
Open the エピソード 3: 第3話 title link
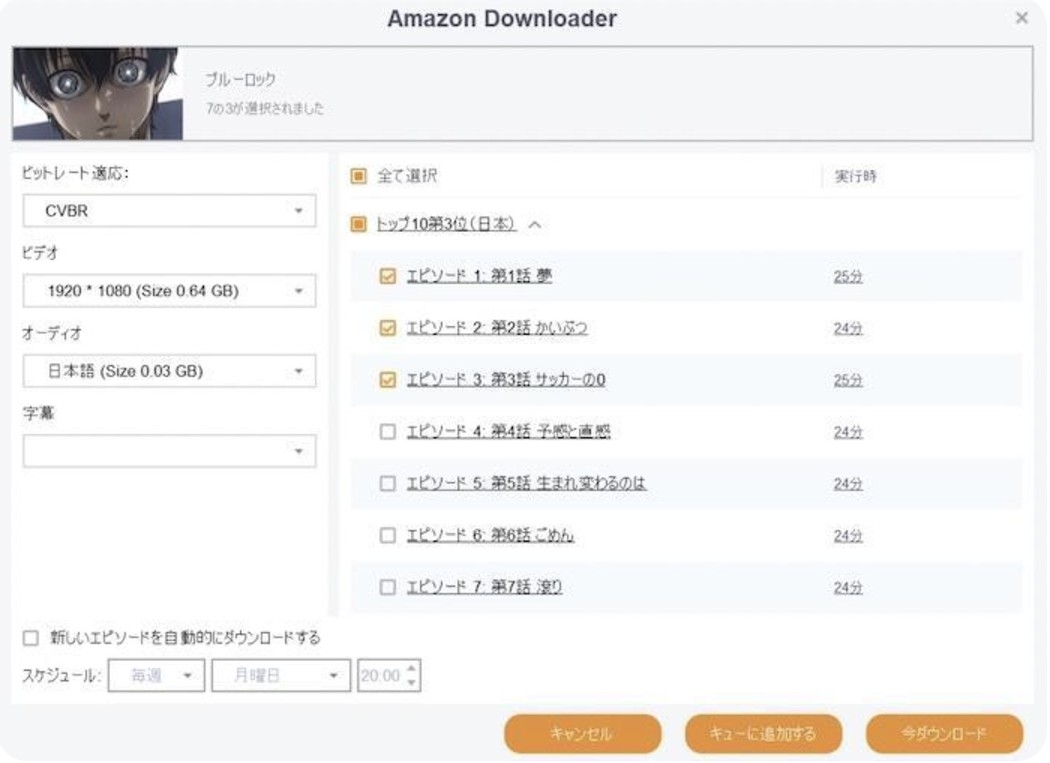(x=506, y=380)
